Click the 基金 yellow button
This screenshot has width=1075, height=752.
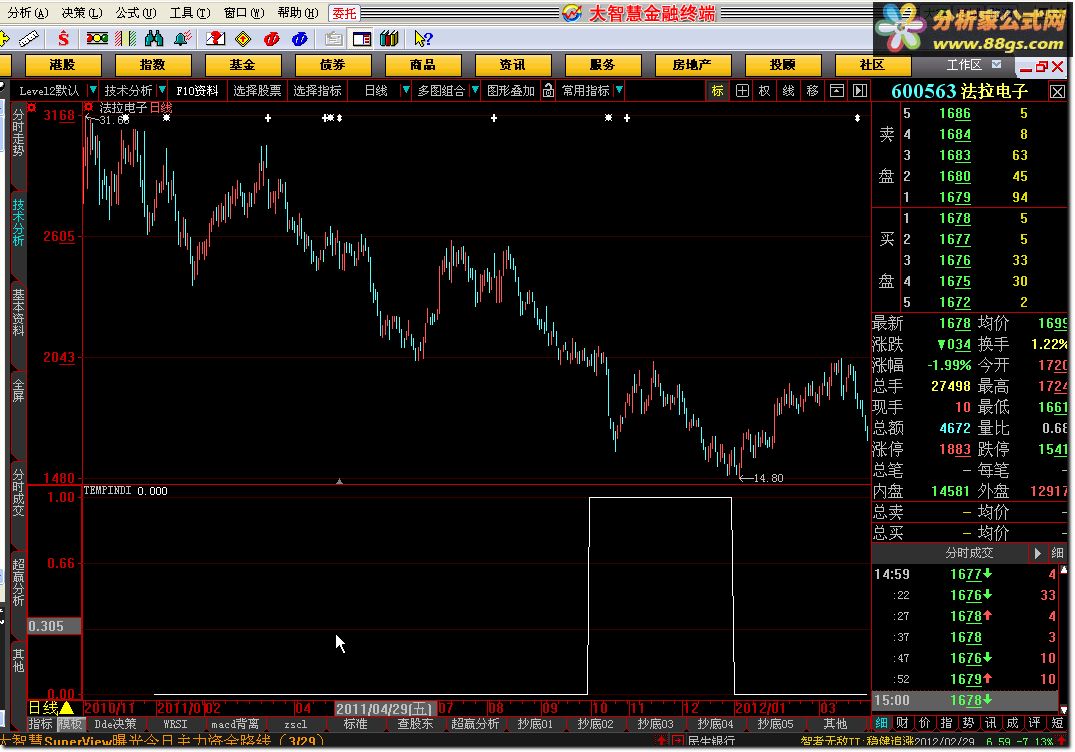coord(242,64)
